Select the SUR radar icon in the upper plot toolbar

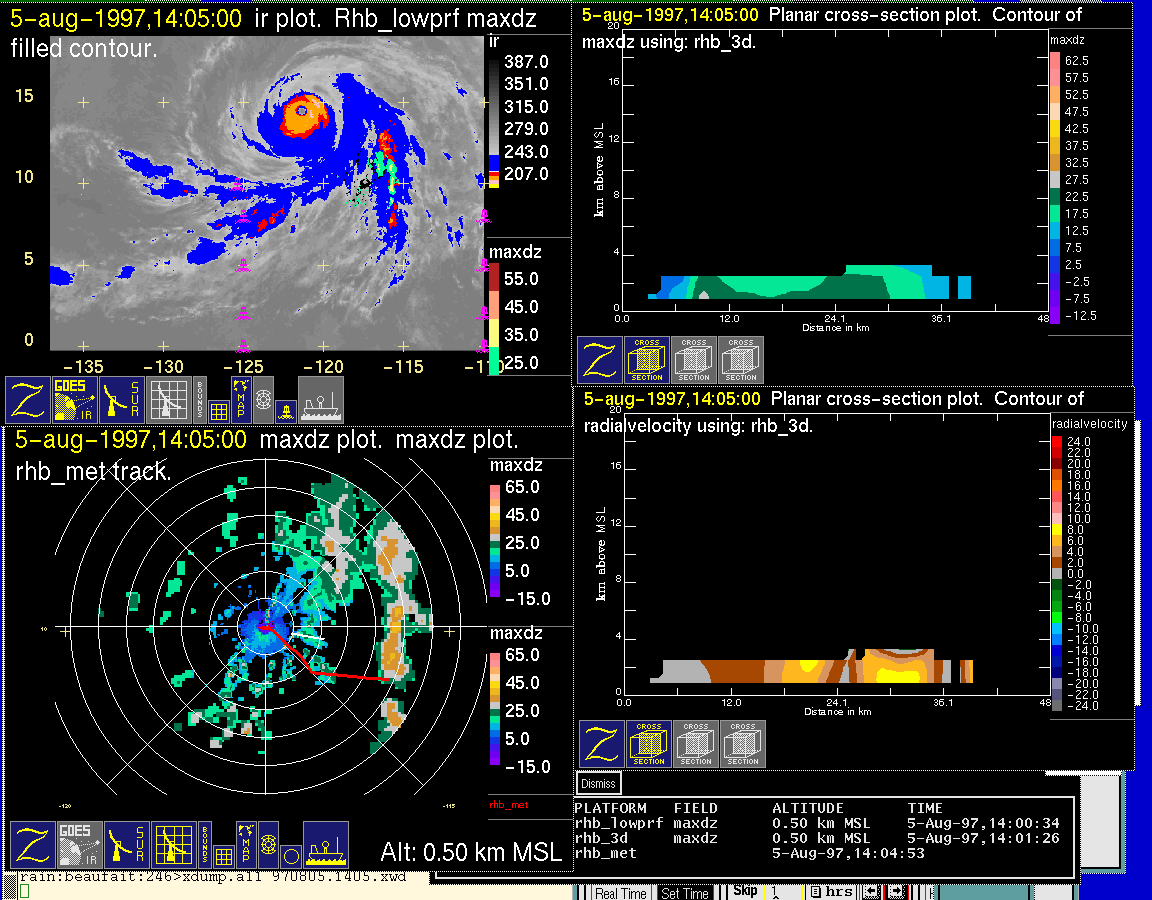click(122, 400)
